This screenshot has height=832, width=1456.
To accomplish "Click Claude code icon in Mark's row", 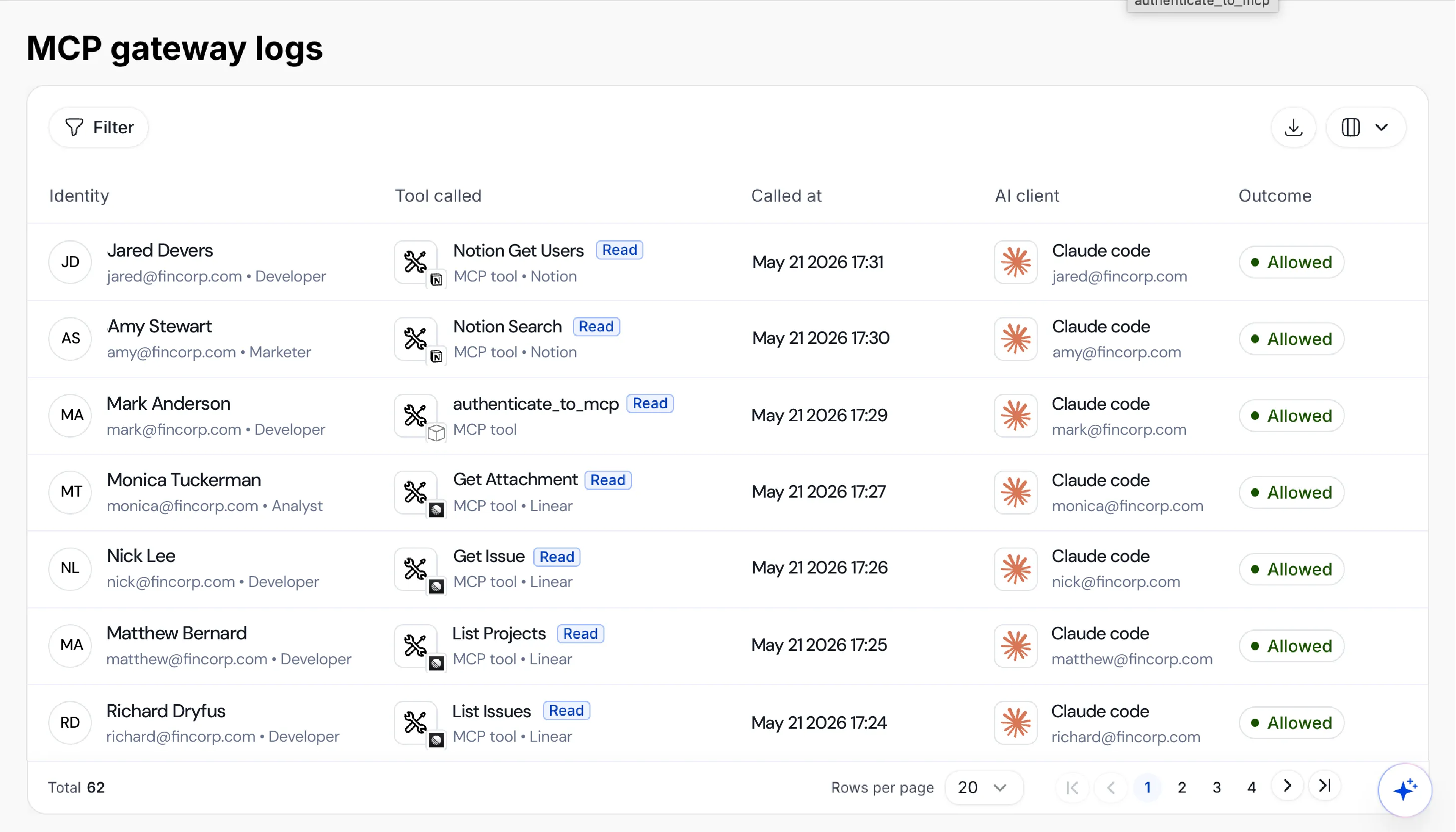I will pyautogui.click(x=1016, y=415).
